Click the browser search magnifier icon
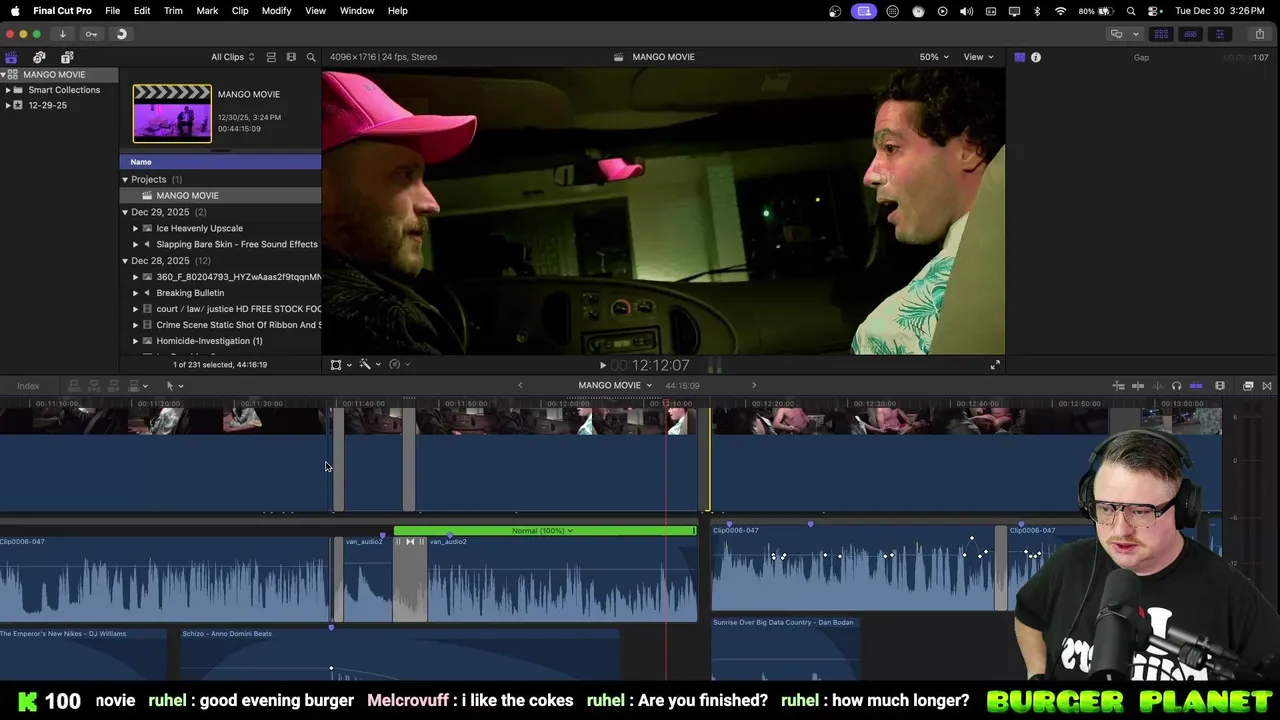Image resolution: width=1280 pixels, height=720 pixels. pos(311,57)
